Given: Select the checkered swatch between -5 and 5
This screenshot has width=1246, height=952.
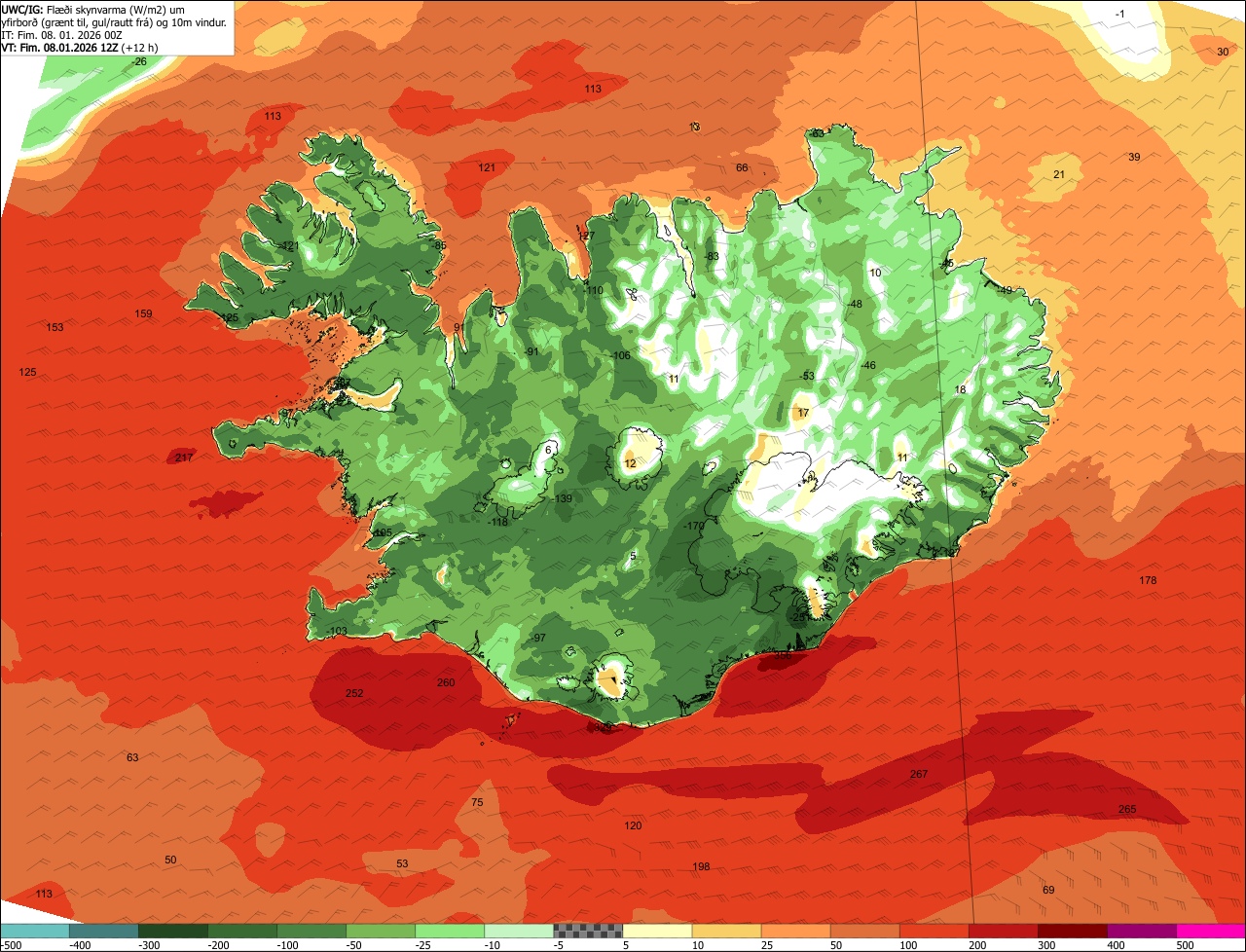Looking at the screenshot, I should click(588, 932).
